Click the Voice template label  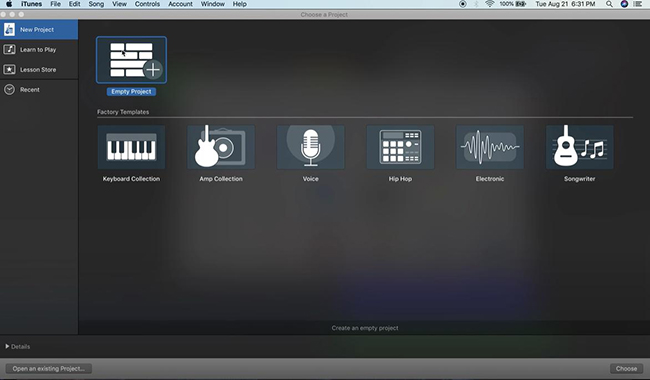point(310,179)
